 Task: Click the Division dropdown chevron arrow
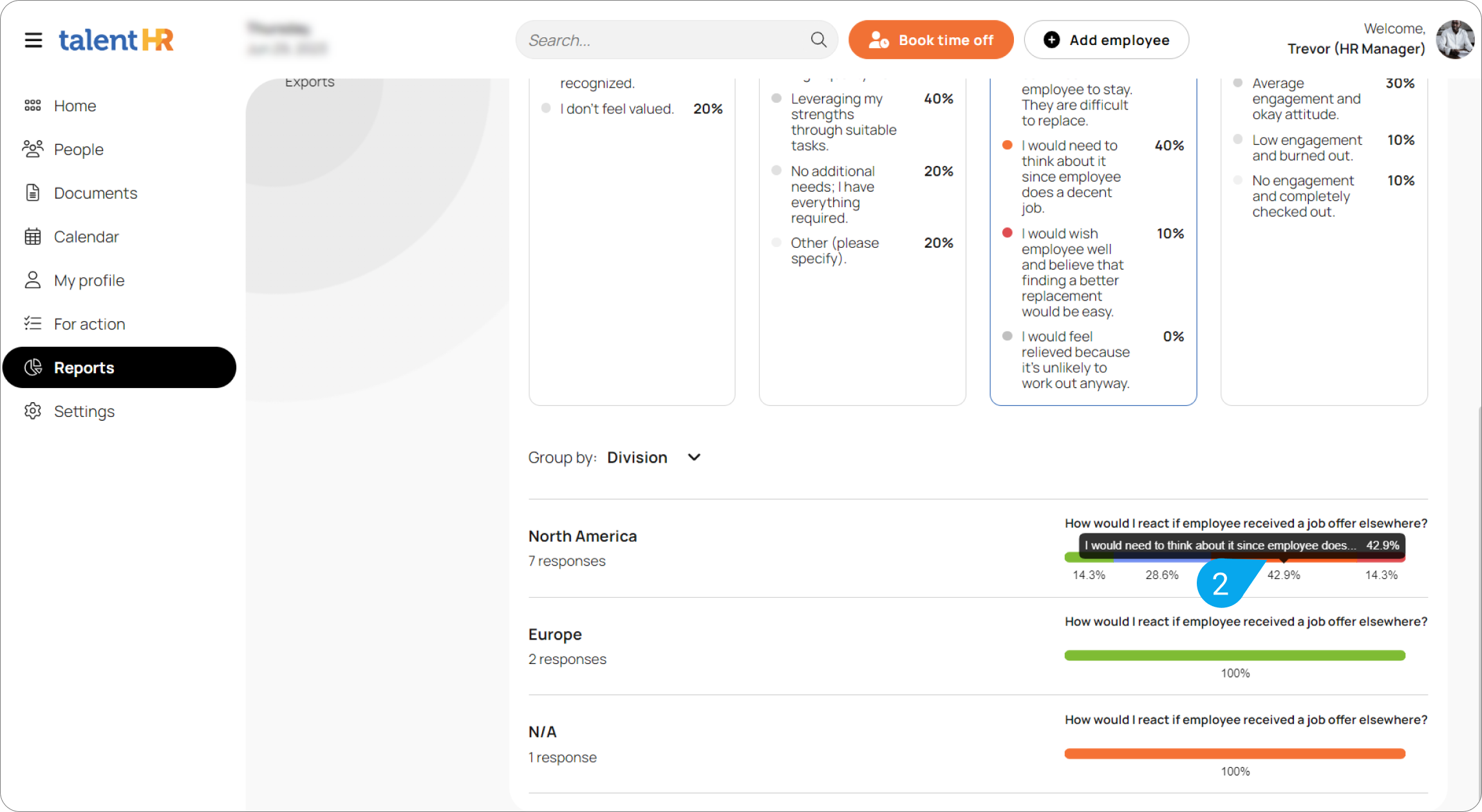tap(694, 457)
